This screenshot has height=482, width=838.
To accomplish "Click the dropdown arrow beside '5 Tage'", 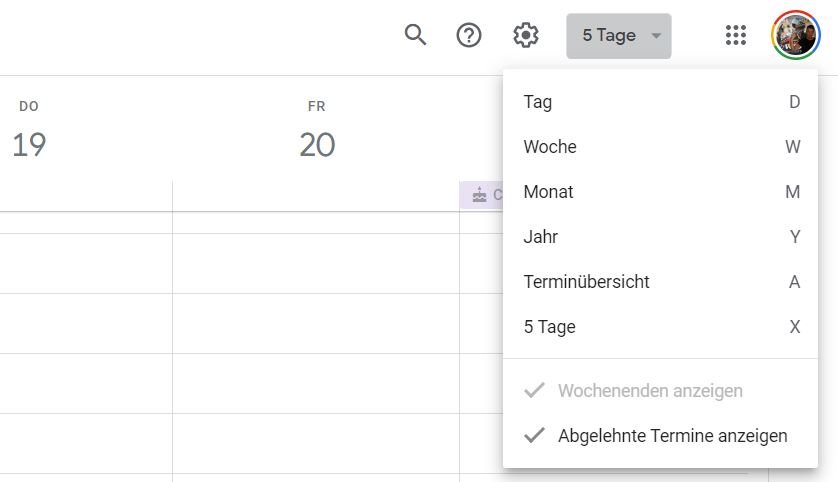I will coord(656,36).
